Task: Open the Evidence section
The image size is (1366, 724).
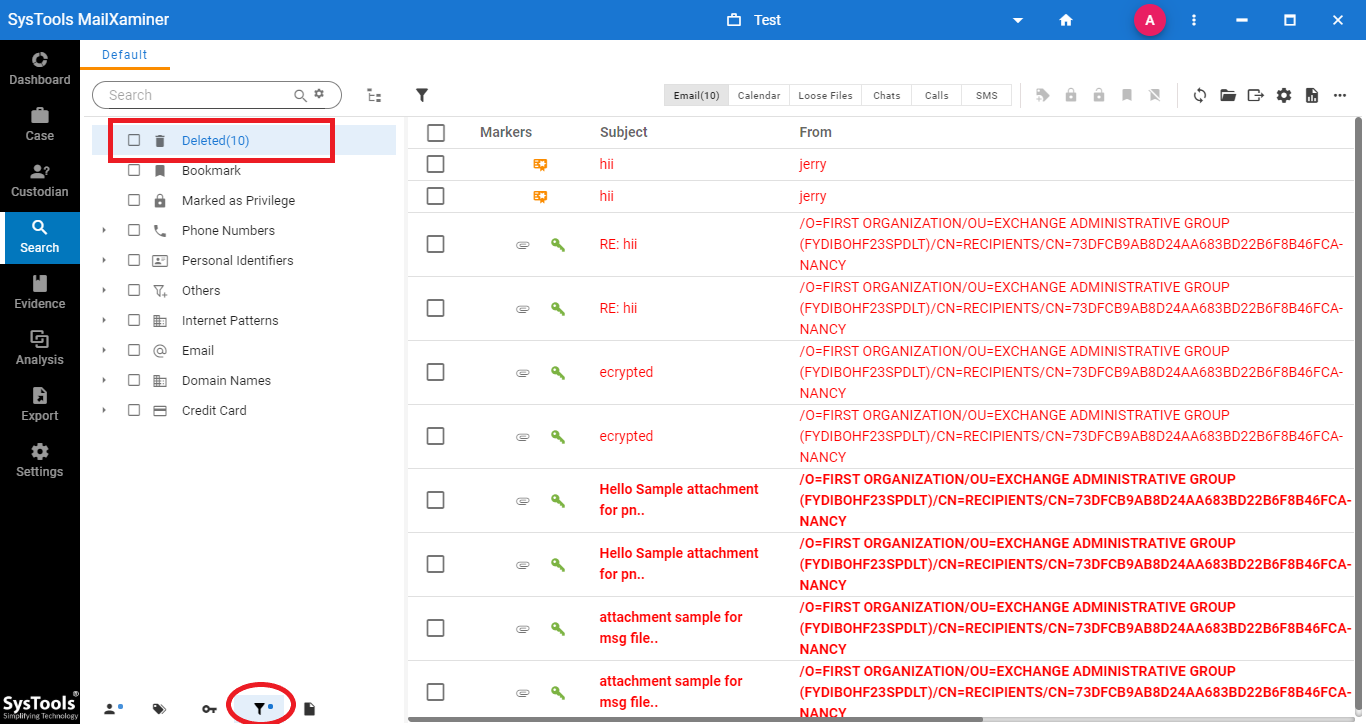Action: tap(40, 292)
